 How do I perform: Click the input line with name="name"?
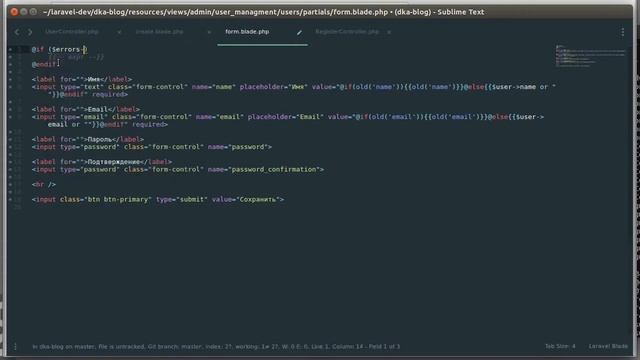pyautogui.click(x=293, y=91)
